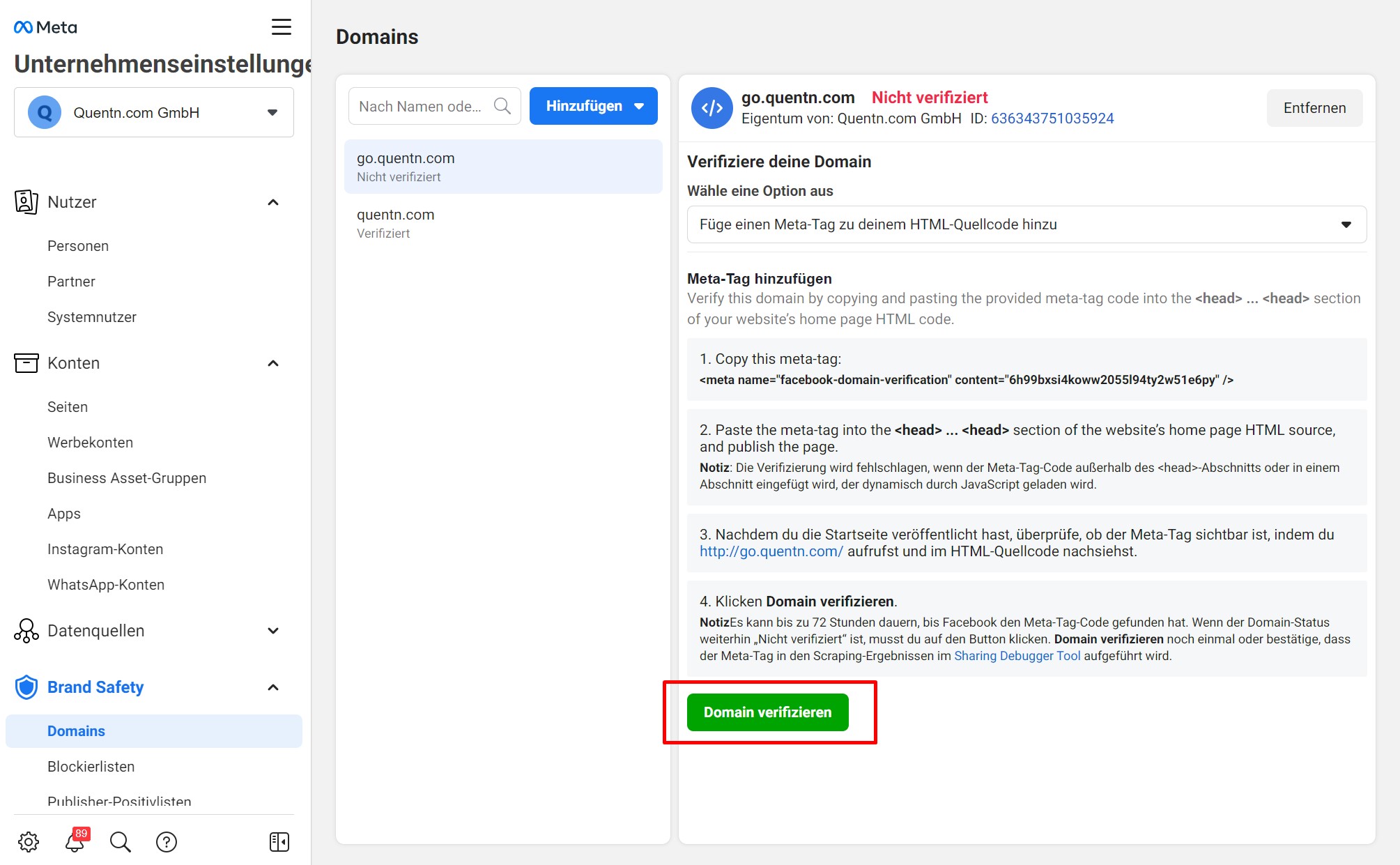
Task: Open the Sharing Debugger Tool link
Action: [1017, 656]
